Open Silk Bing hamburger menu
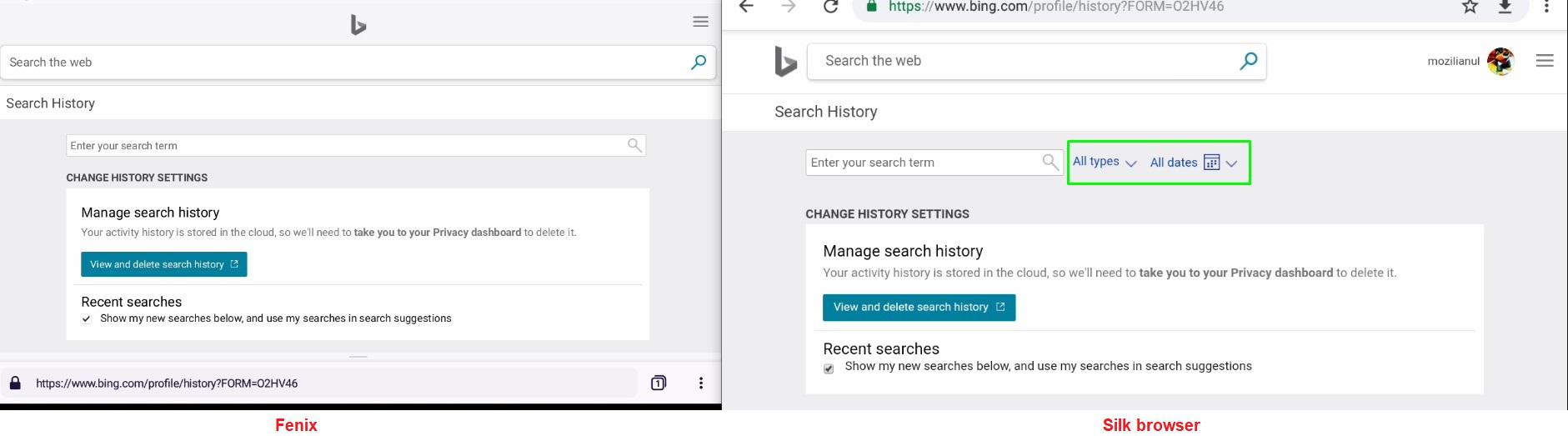 (1545, 61)
